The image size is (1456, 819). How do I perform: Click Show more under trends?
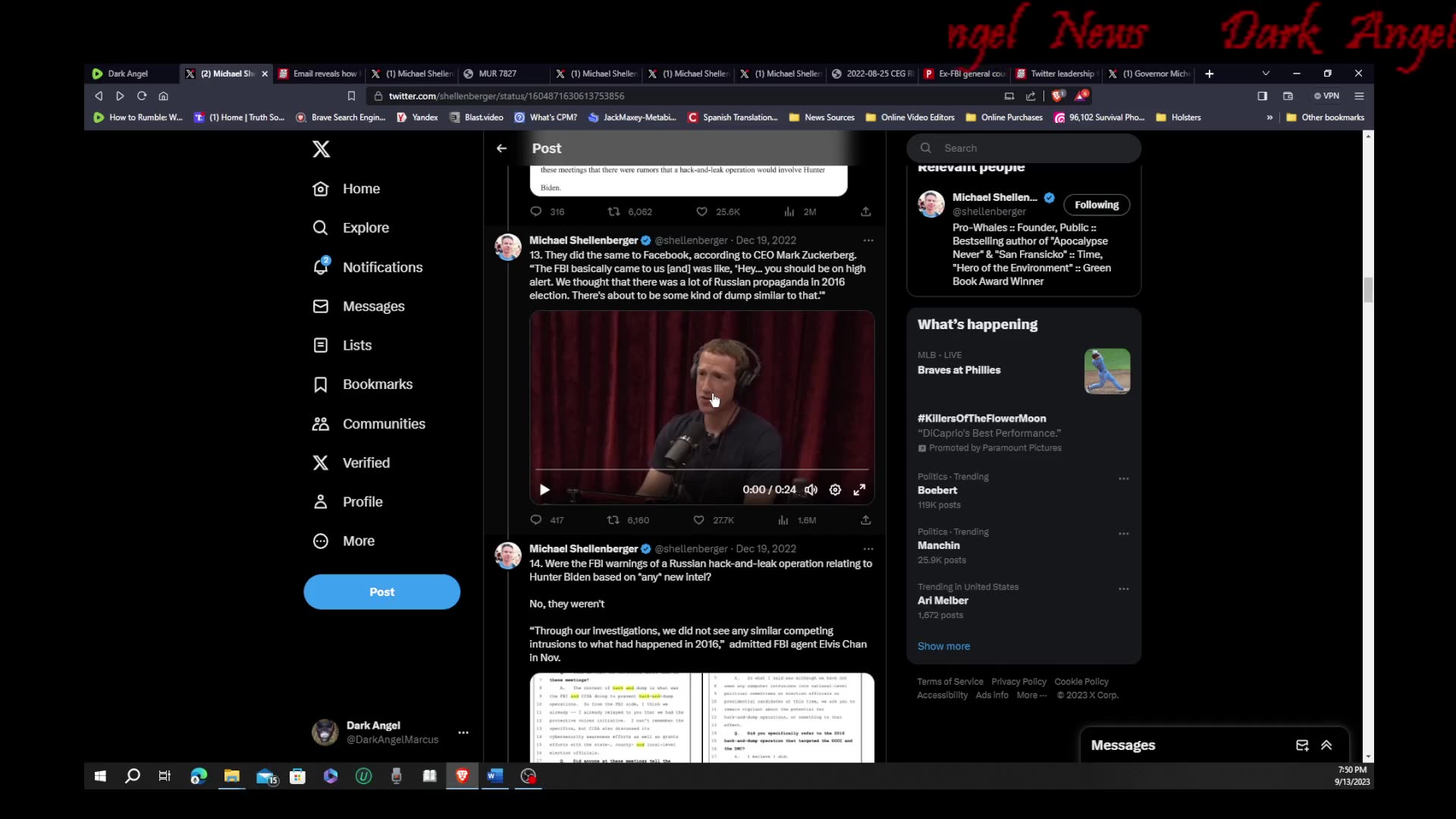pos(943,646)
